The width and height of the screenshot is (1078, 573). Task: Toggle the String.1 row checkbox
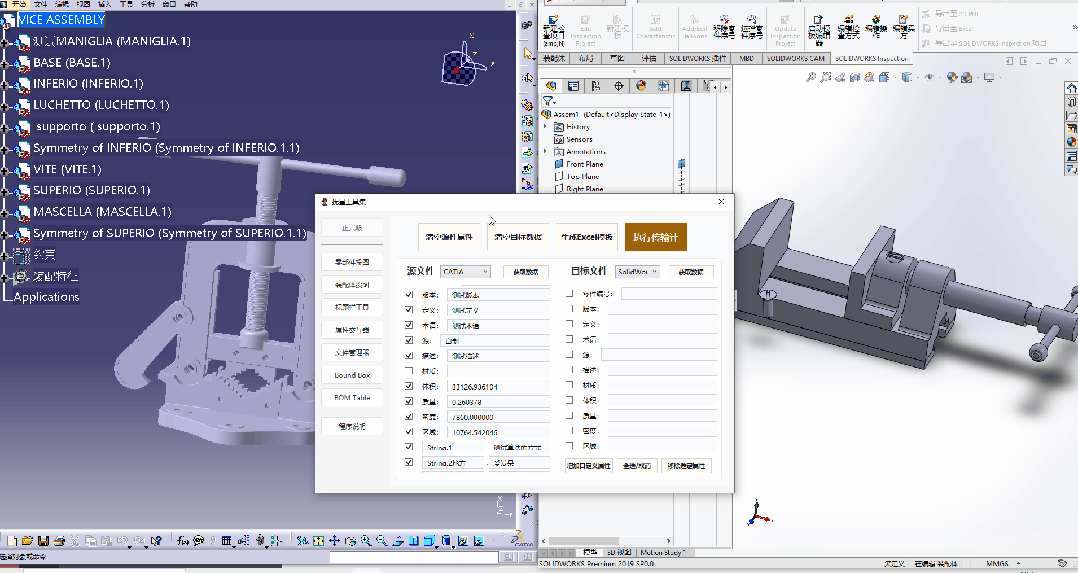409,447
